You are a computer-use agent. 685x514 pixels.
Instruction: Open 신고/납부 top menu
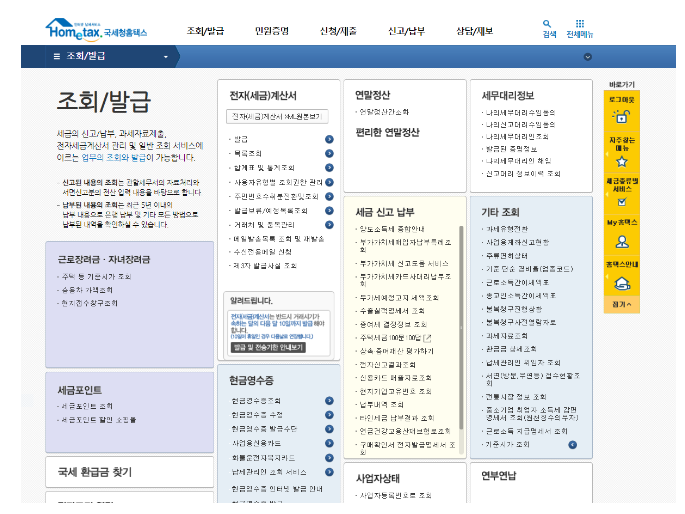(406, 31)
